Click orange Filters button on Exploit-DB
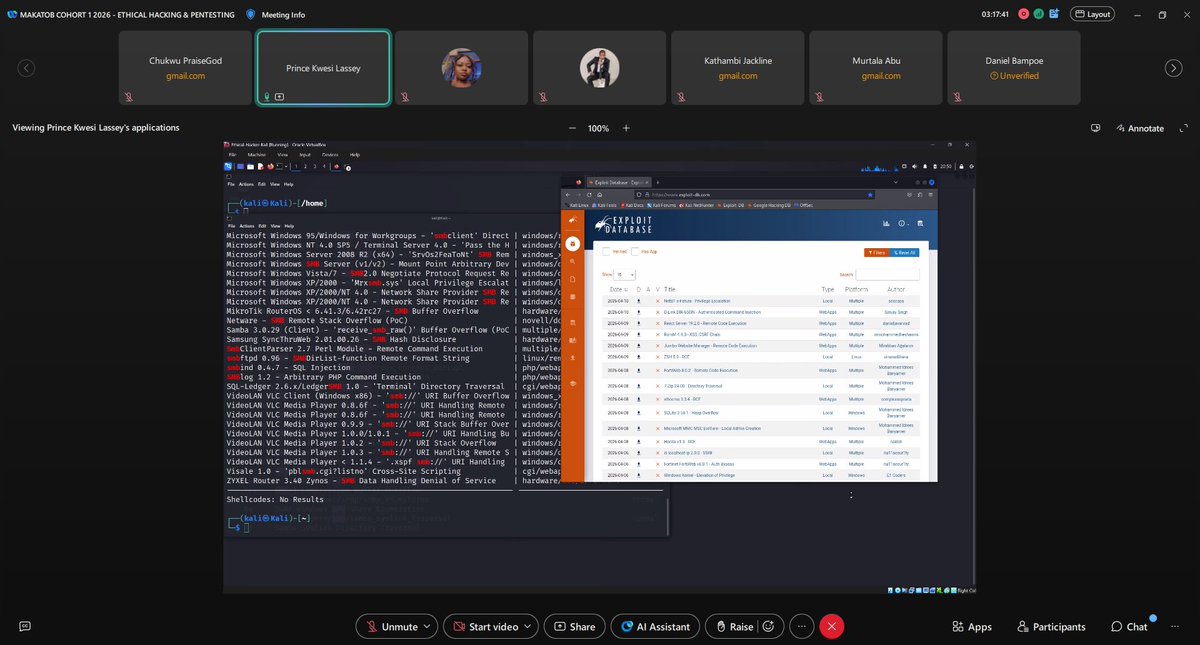Image resolution: width=1200 pixels, height=645 pixels. tap(879, 252)
